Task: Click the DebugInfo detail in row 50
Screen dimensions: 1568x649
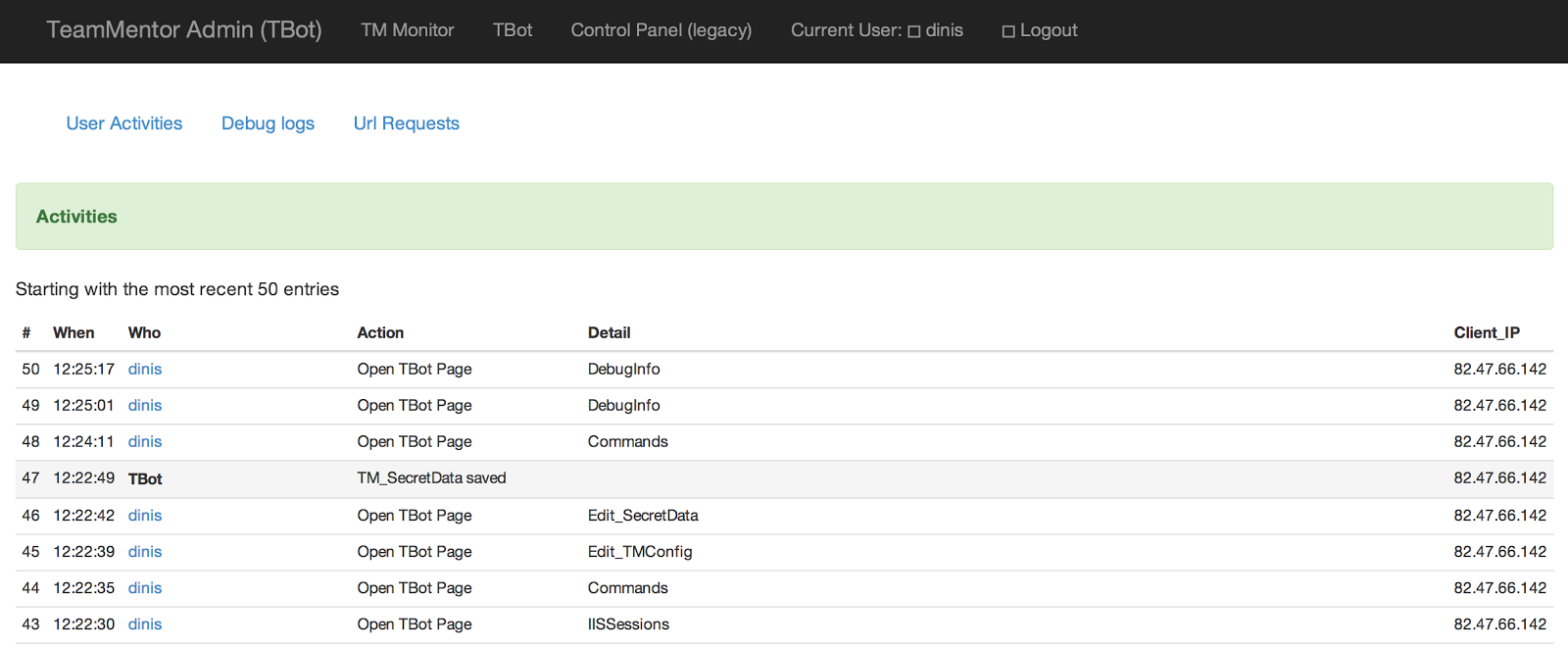Action: coord(623,370)
